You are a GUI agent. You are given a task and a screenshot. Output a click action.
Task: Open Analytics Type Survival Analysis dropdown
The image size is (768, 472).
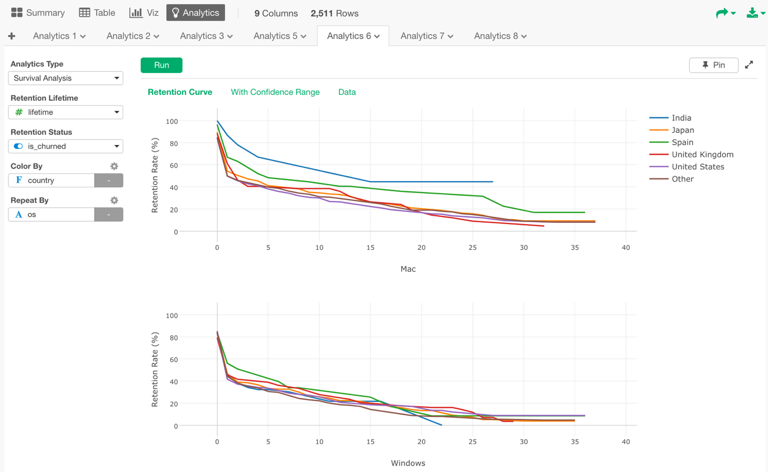pyautogui.click(x=66, y=78)
